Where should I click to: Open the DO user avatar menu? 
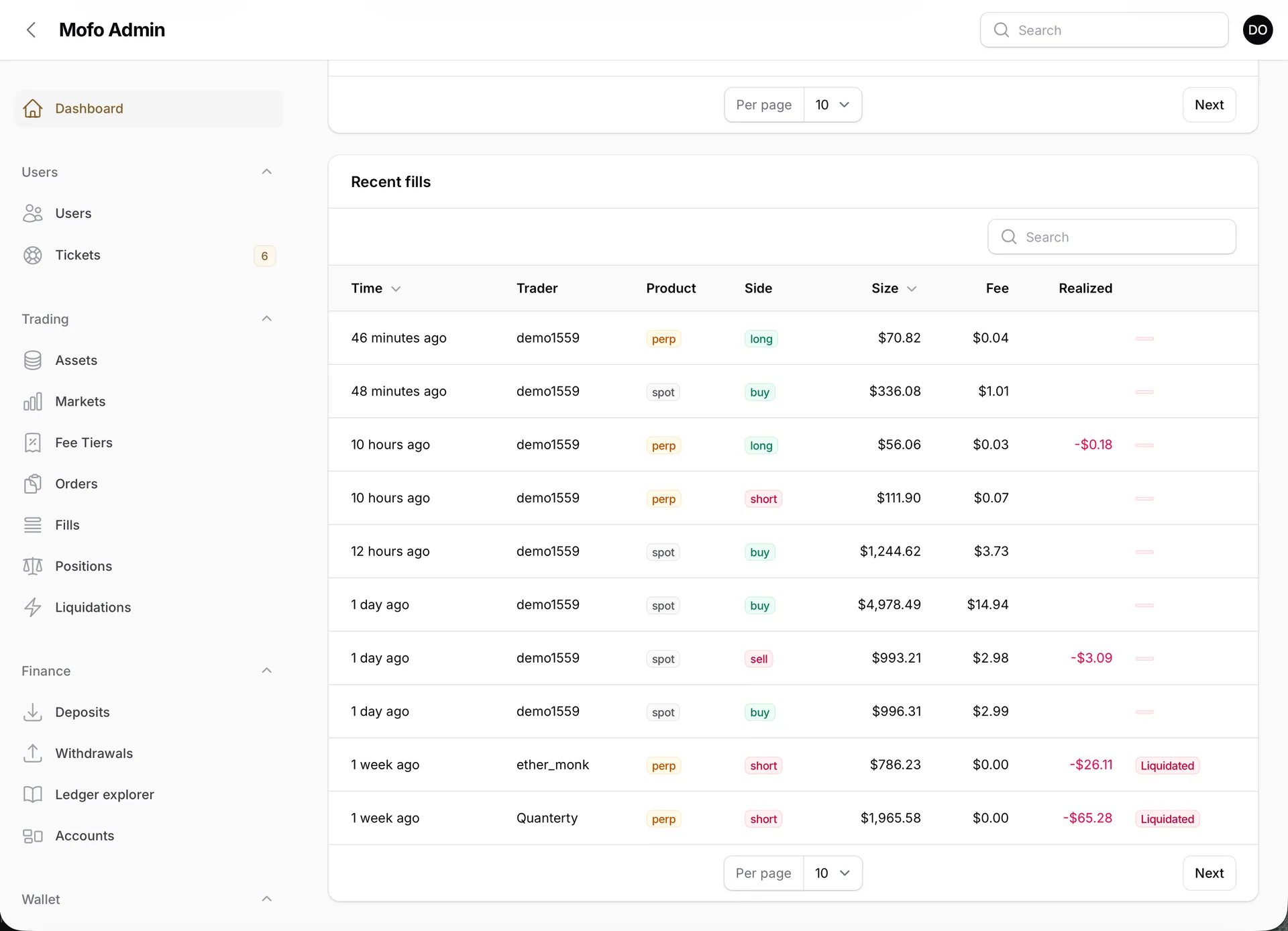(x=1258, y=30)
